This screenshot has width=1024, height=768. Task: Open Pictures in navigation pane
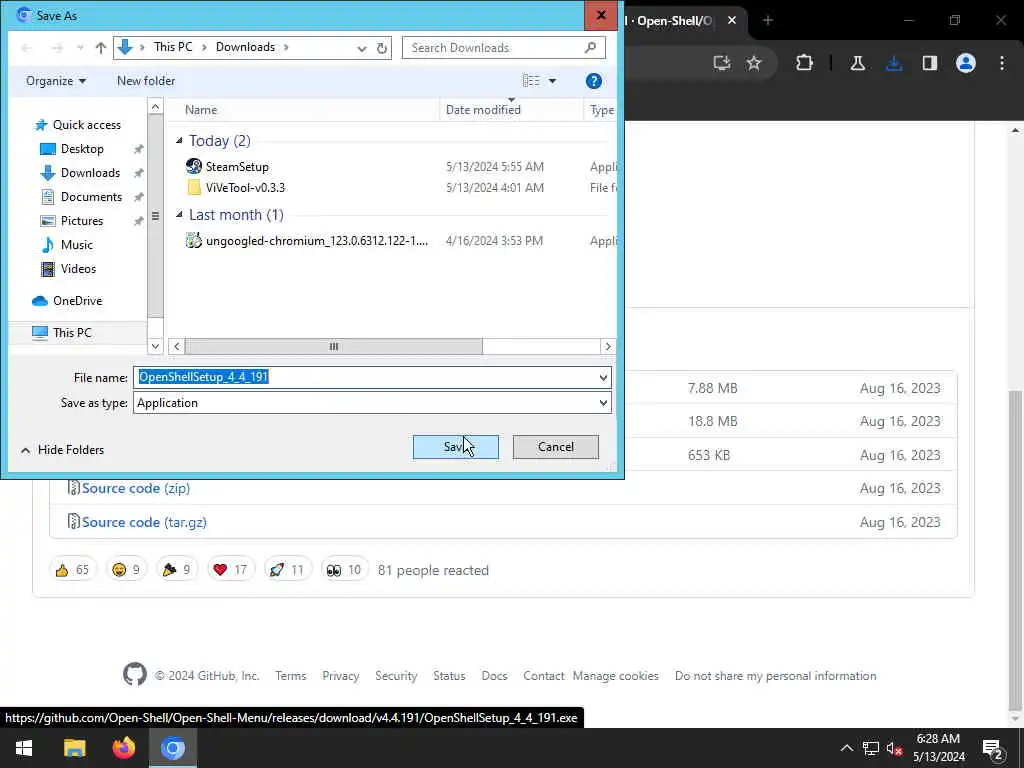point(82,221)
